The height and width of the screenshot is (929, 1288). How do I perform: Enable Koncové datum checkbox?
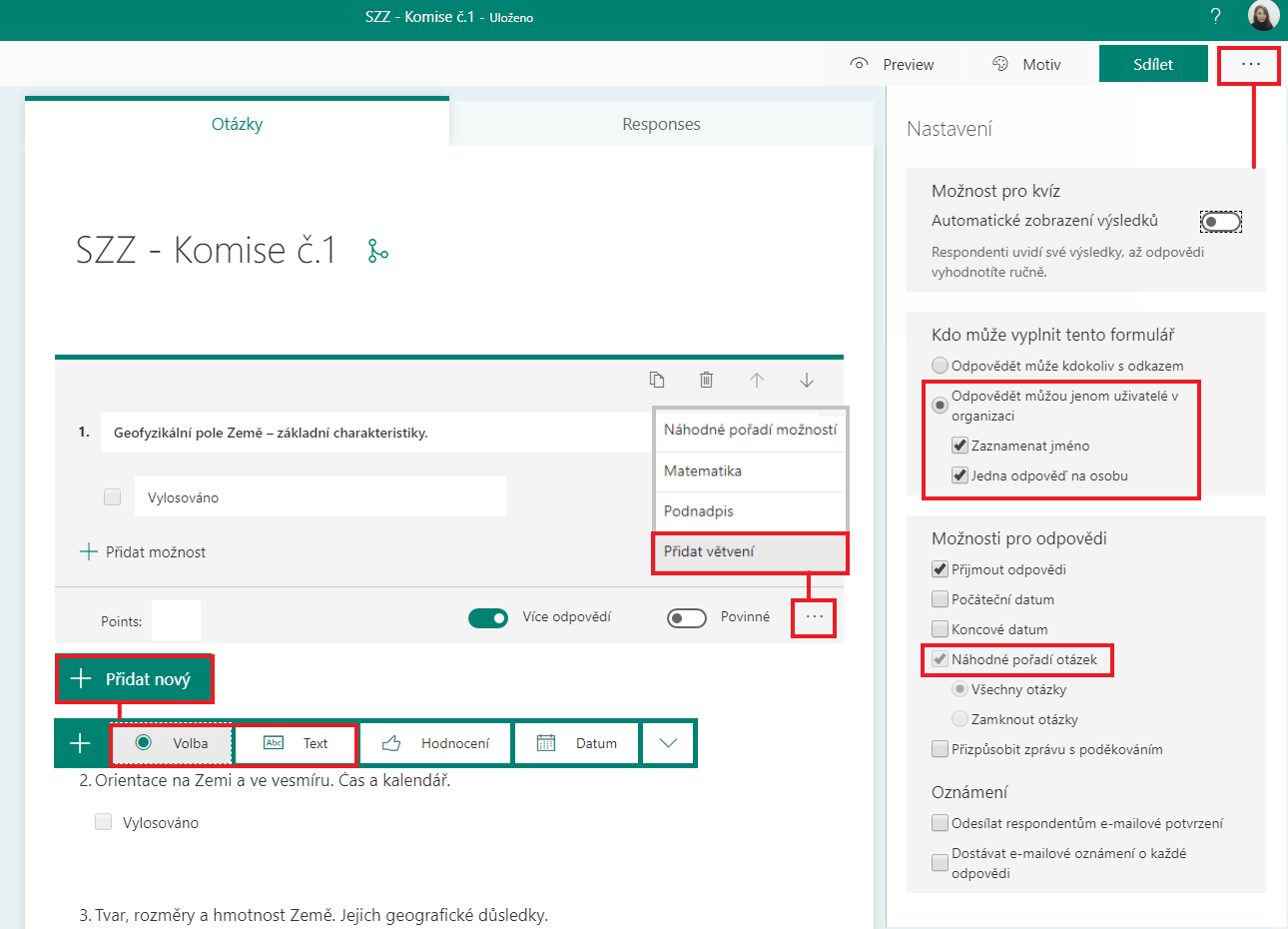(x=940, y=629)
